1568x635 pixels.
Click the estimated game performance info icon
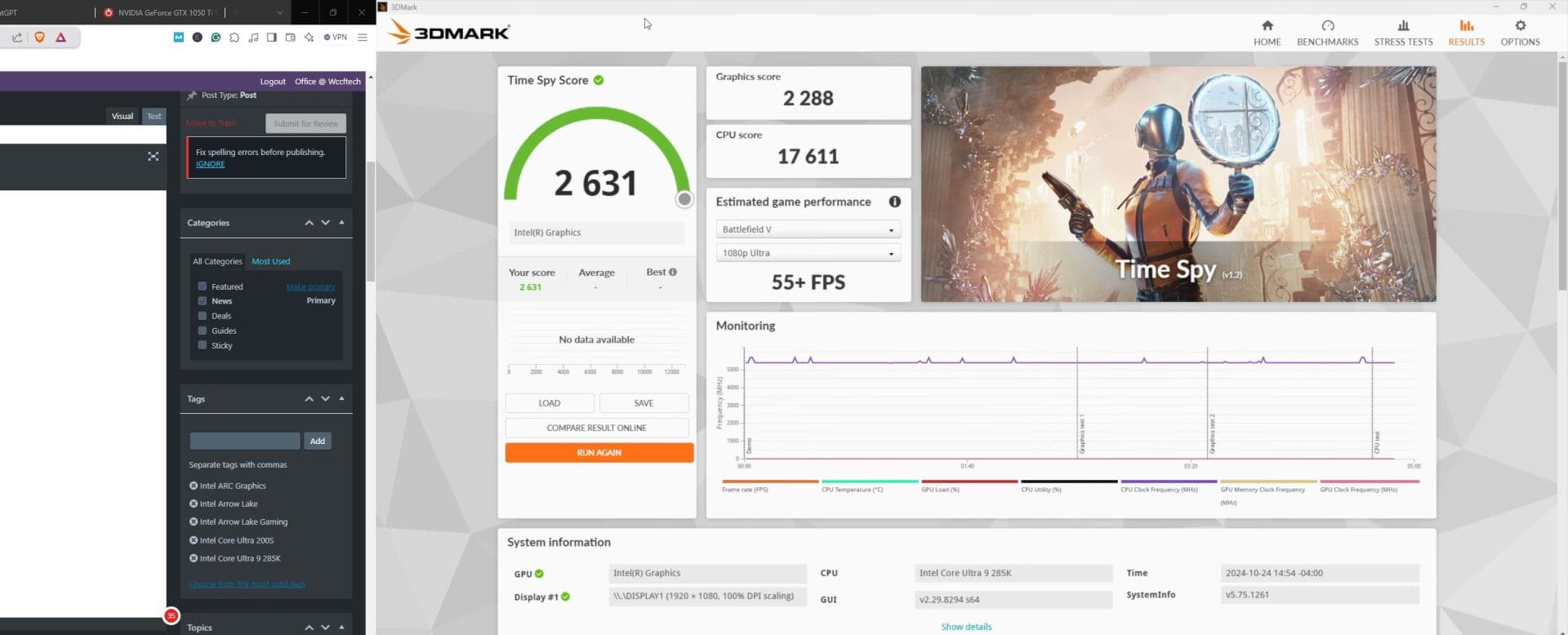(x=894, y=202)
